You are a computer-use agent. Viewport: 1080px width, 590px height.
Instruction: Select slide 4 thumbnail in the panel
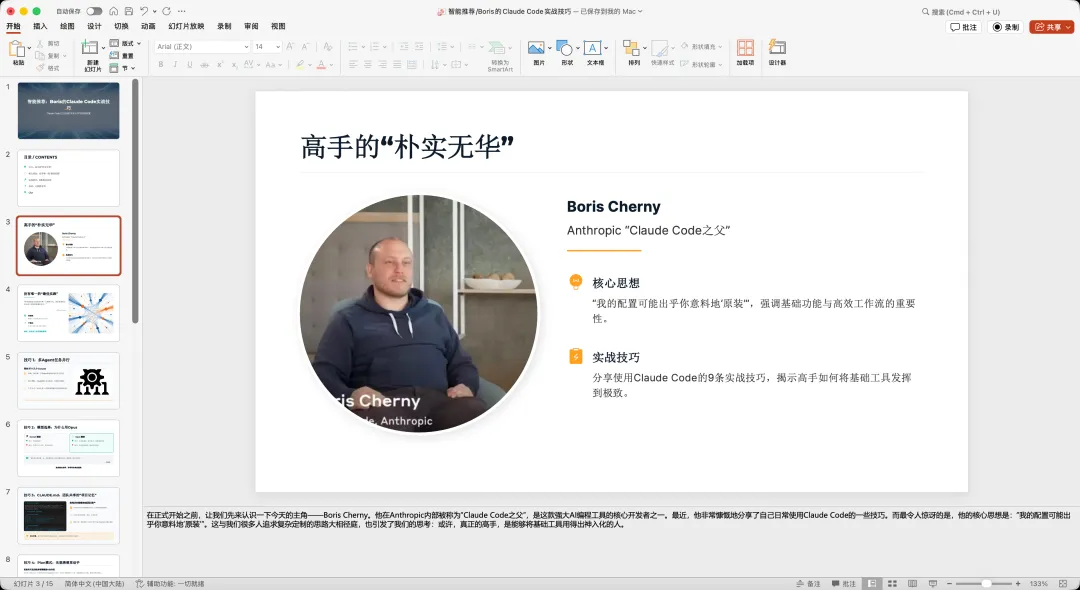coord(68,313)
